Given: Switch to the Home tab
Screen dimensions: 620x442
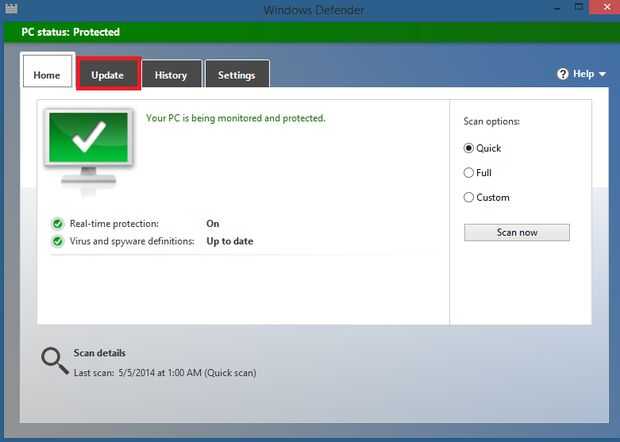Looking at the screenshot, I should pyautogui.click(x=47, y=71).
